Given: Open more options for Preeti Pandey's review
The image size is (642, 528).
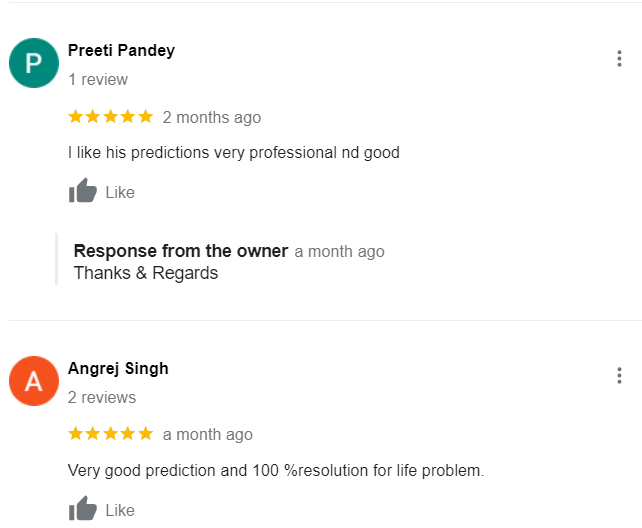Looking at the screenshot, I should pyautogui.click(x=619, y=59).
